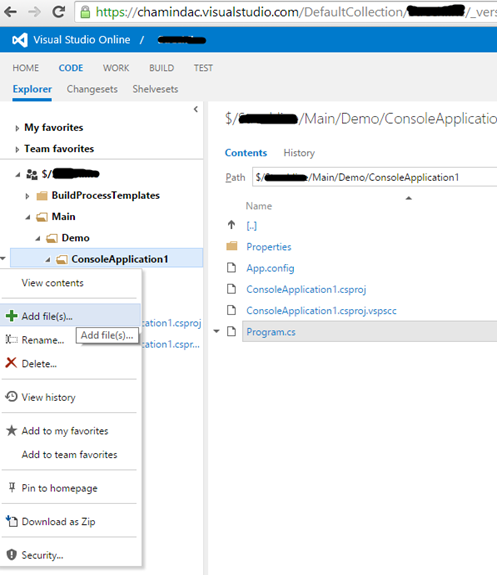Click the ConsoleApplication1 folder icon in tree
Viewport: 497px width, 575px height.
[62, 260]
